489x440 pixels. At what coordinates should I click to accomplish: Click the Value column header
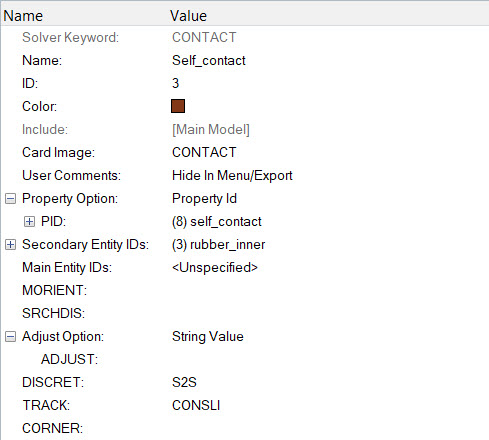[x=188, y=16]
